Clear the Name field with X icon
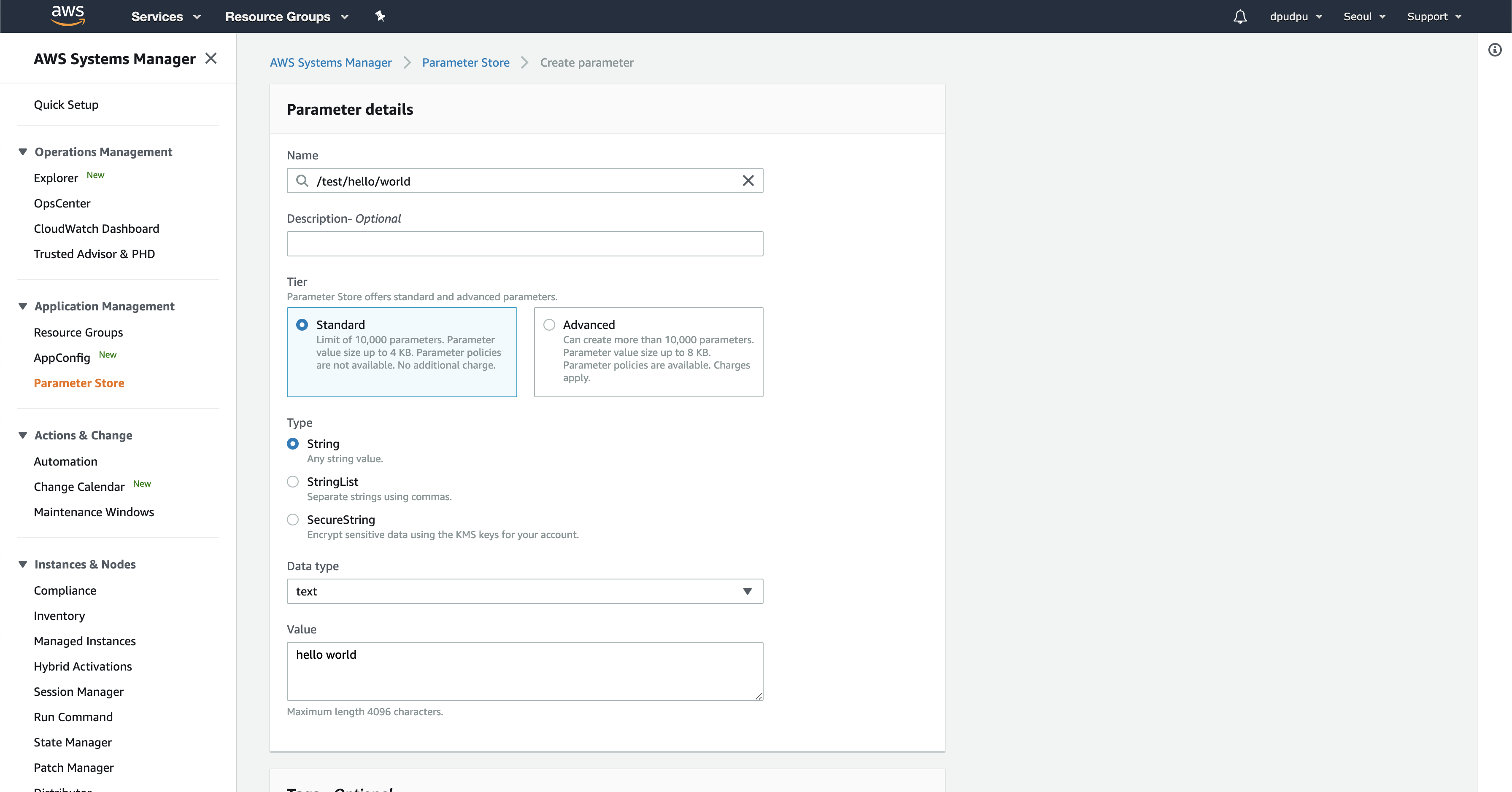The image size is (1512, 792). click(748, 180)
